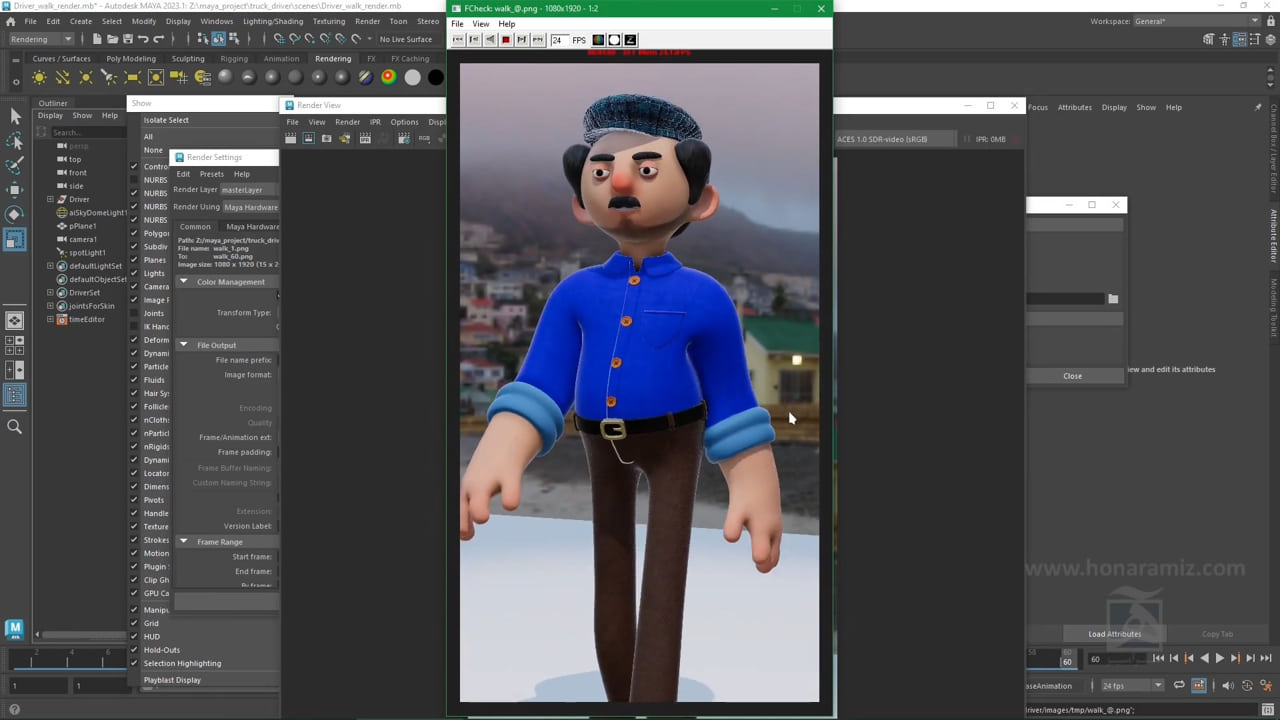Open the 24 fps playback speed dropdown
Screen dimensions: 1280x720
[x=1132, y=686]
